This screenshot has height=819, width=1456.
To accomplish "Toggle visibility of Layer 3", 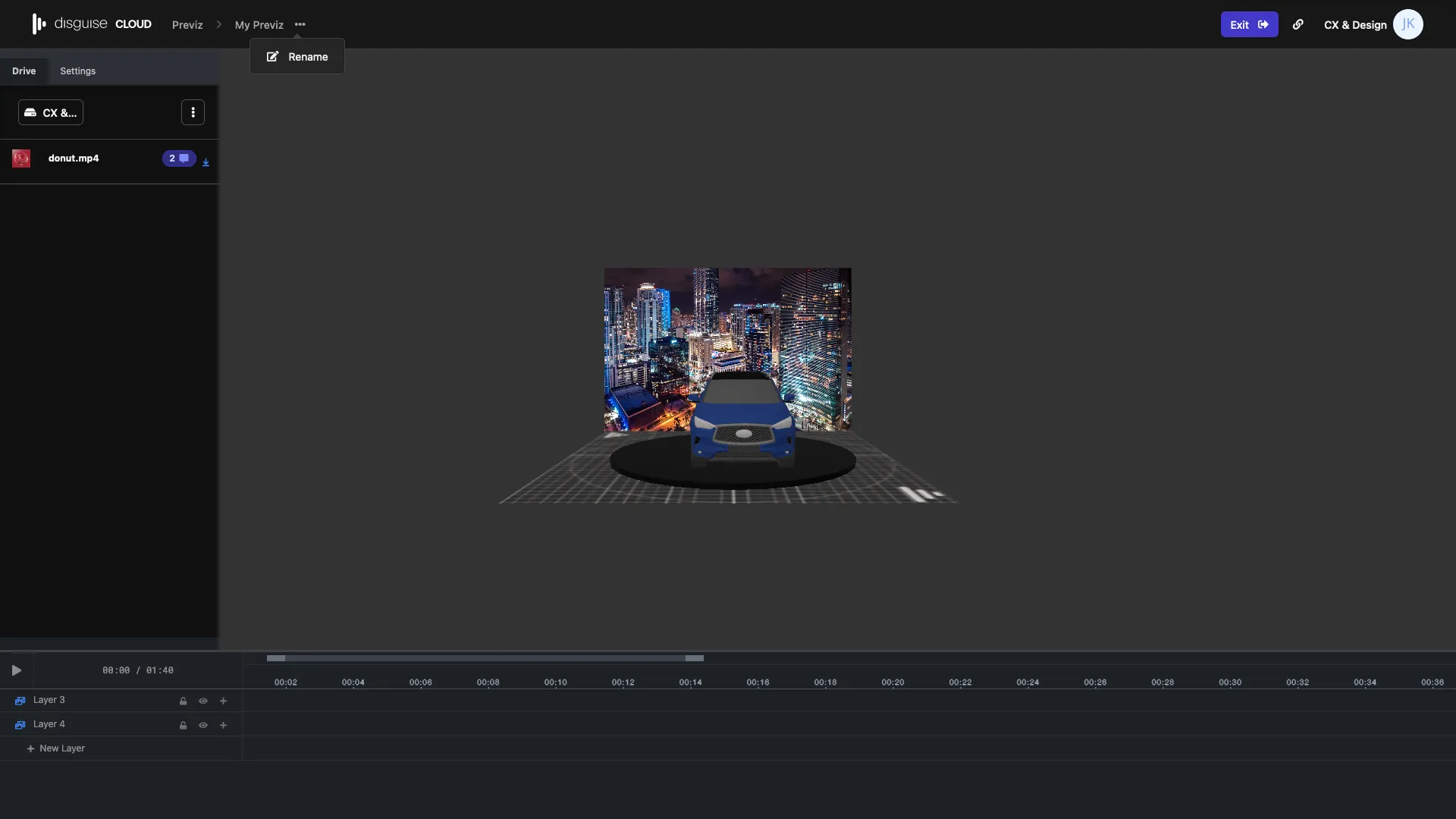I will pyautogui.click(x=203, y=701).
